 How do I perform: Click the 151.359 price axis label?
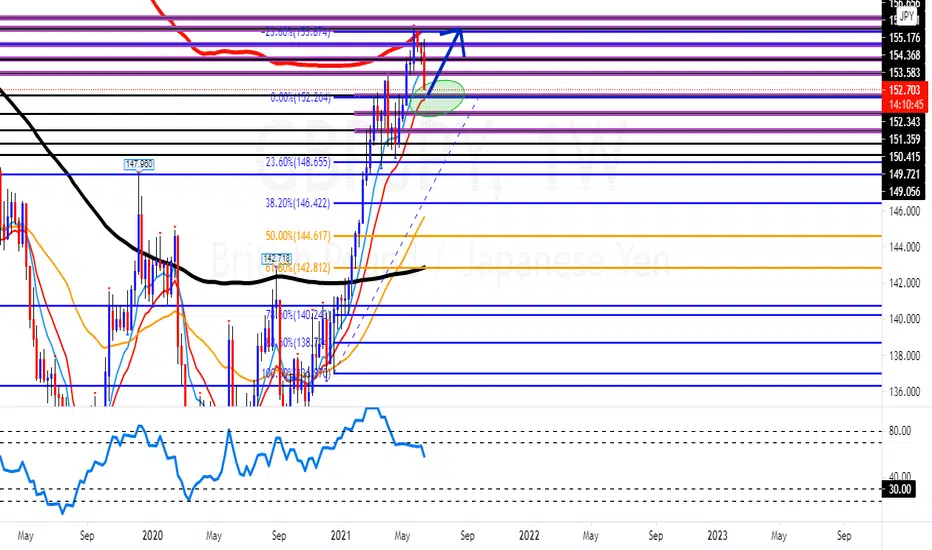pyautogui.click(x=904, y=140)
